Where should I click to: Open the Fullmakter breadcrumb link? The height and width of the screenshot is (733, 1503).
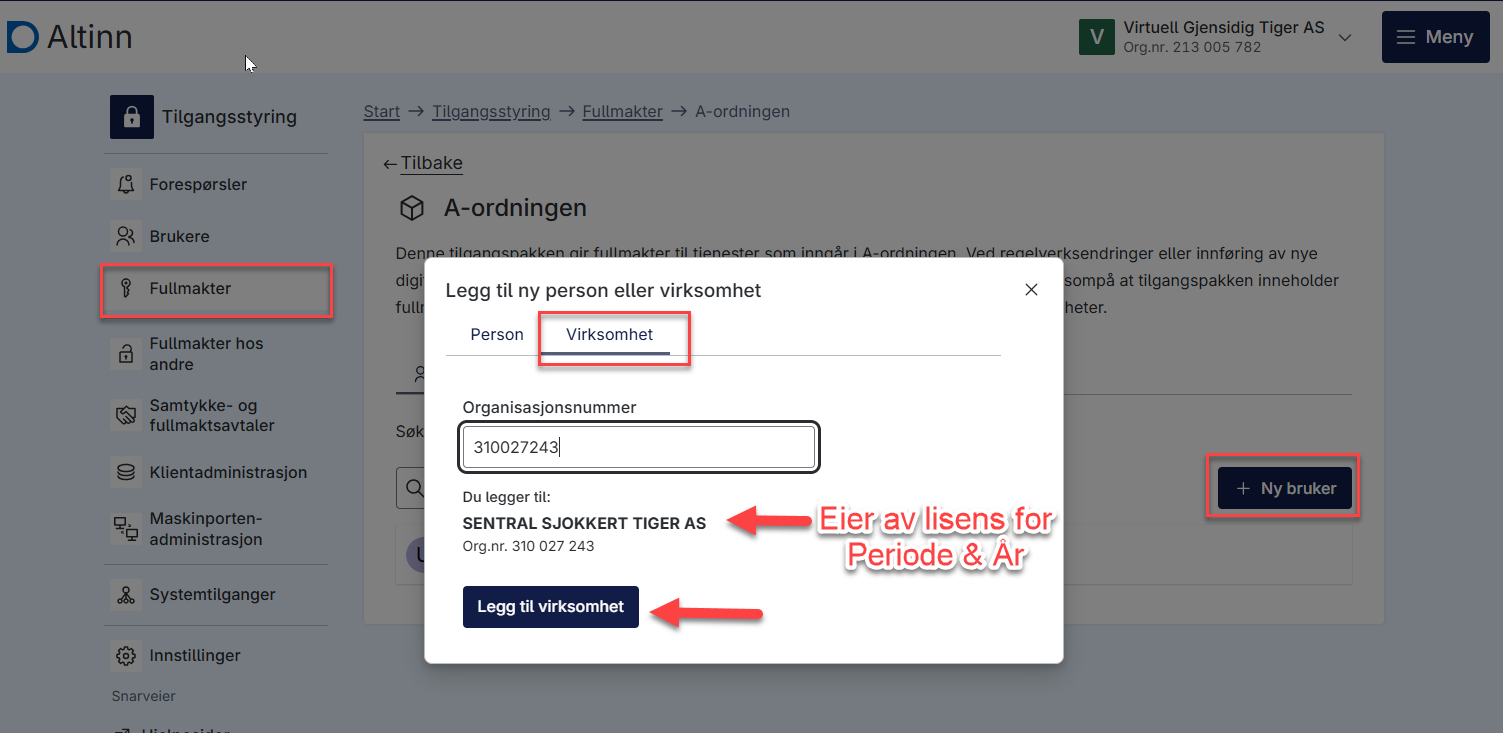point(623,111)
